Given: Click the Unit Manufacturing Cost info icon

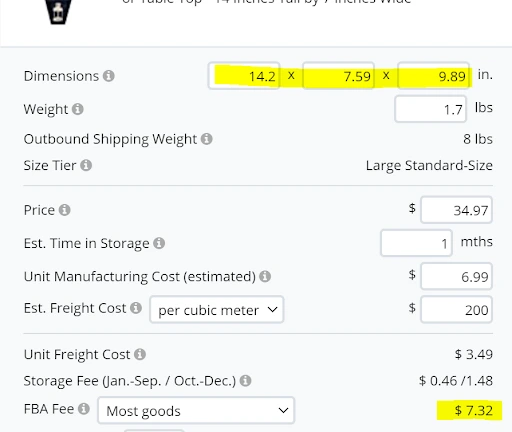Looking at the screenshot, I should 265,276.
